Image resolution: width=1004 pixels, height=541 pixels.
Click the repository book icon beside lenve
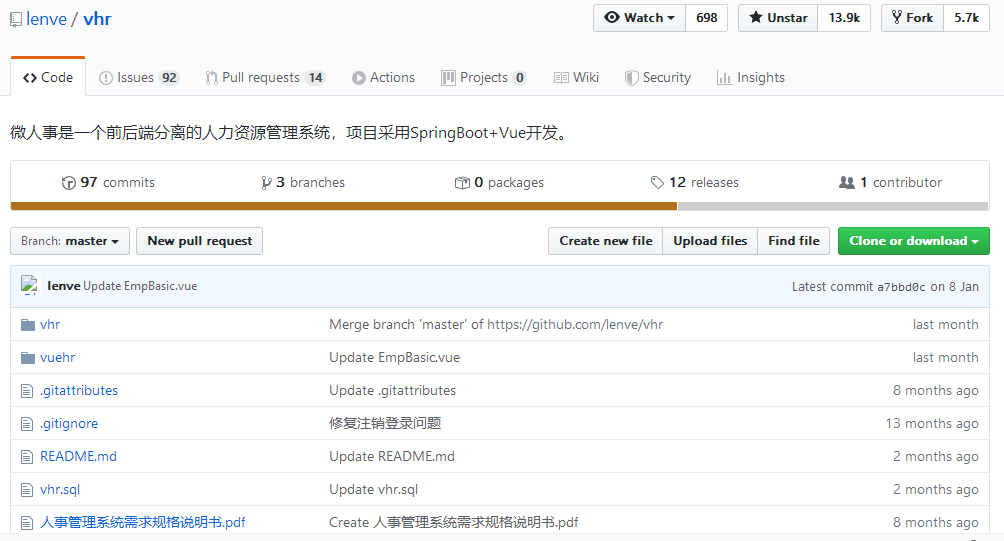point(16,20)
